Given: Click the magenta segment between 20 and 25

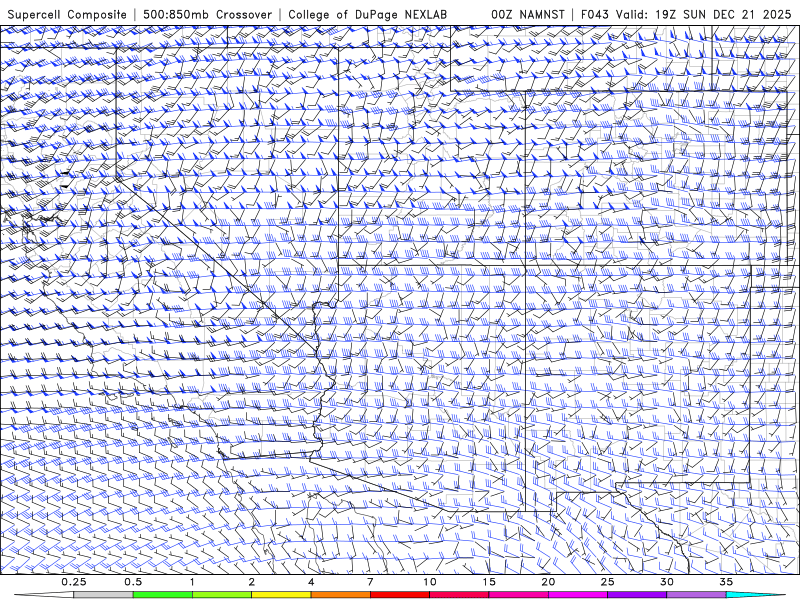Looking at the screenshot, I should click(578, 595).
